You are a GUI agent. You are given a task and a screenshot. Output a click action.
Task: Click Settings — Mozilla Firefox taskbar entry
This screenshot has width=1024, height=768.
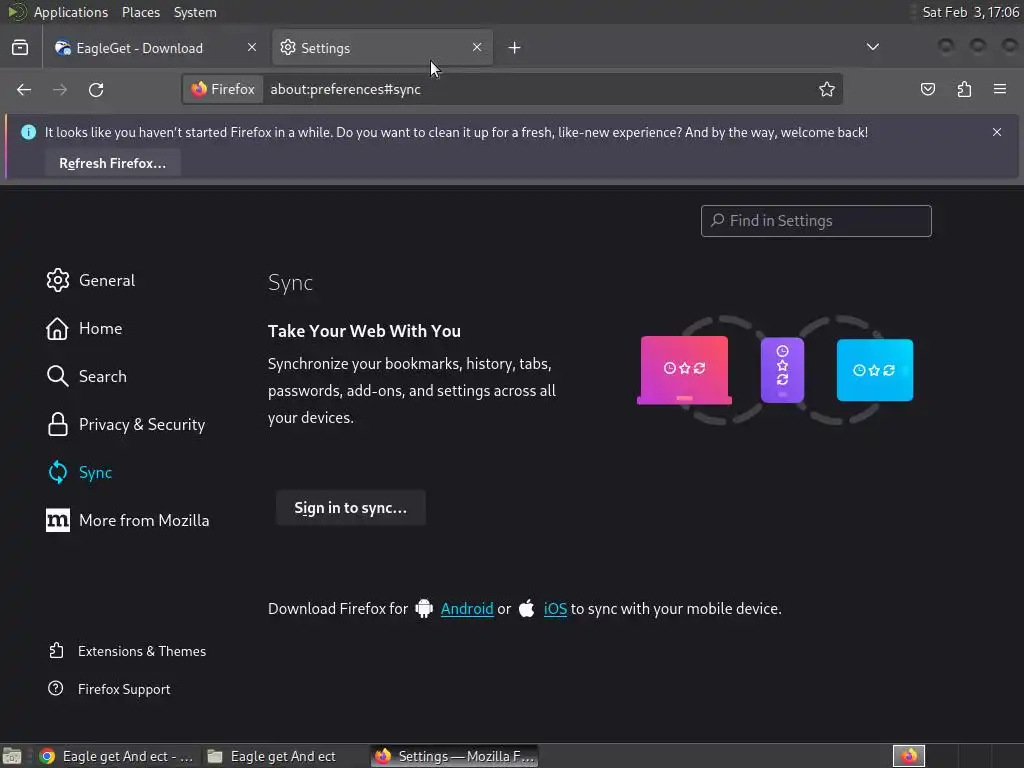tap(455, 756)
